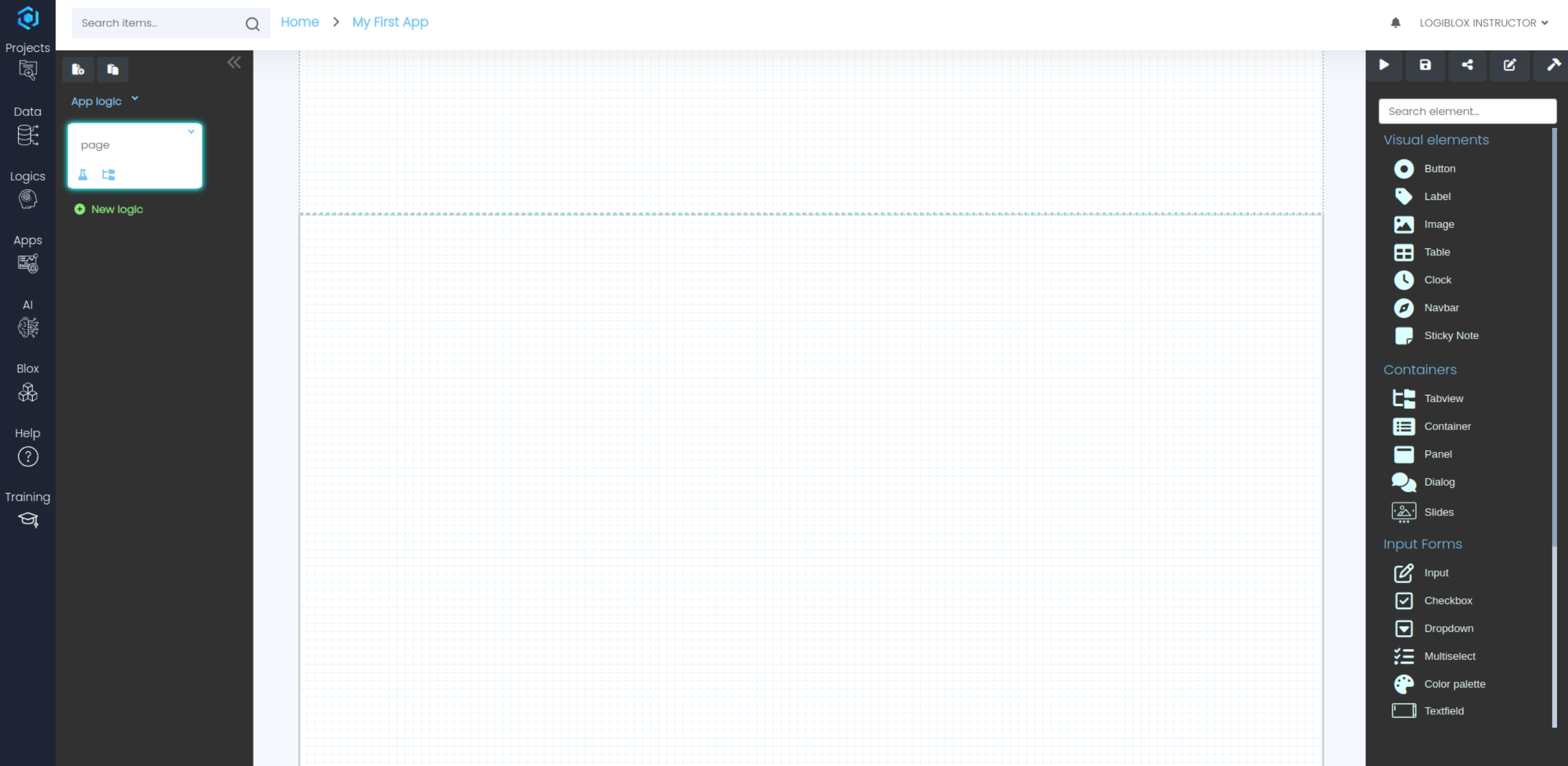Navigate to Home breadcrumb
The image size is (1568, 766).
click(x=300, y=22)
